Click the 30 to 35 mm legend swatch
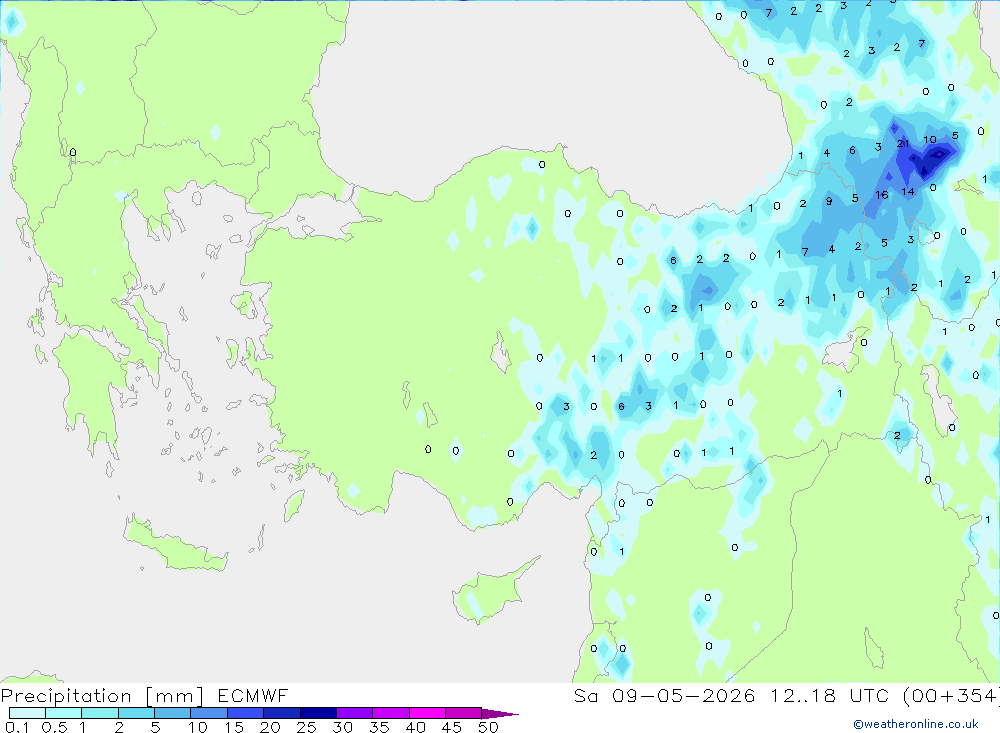 tap(354, 713)
